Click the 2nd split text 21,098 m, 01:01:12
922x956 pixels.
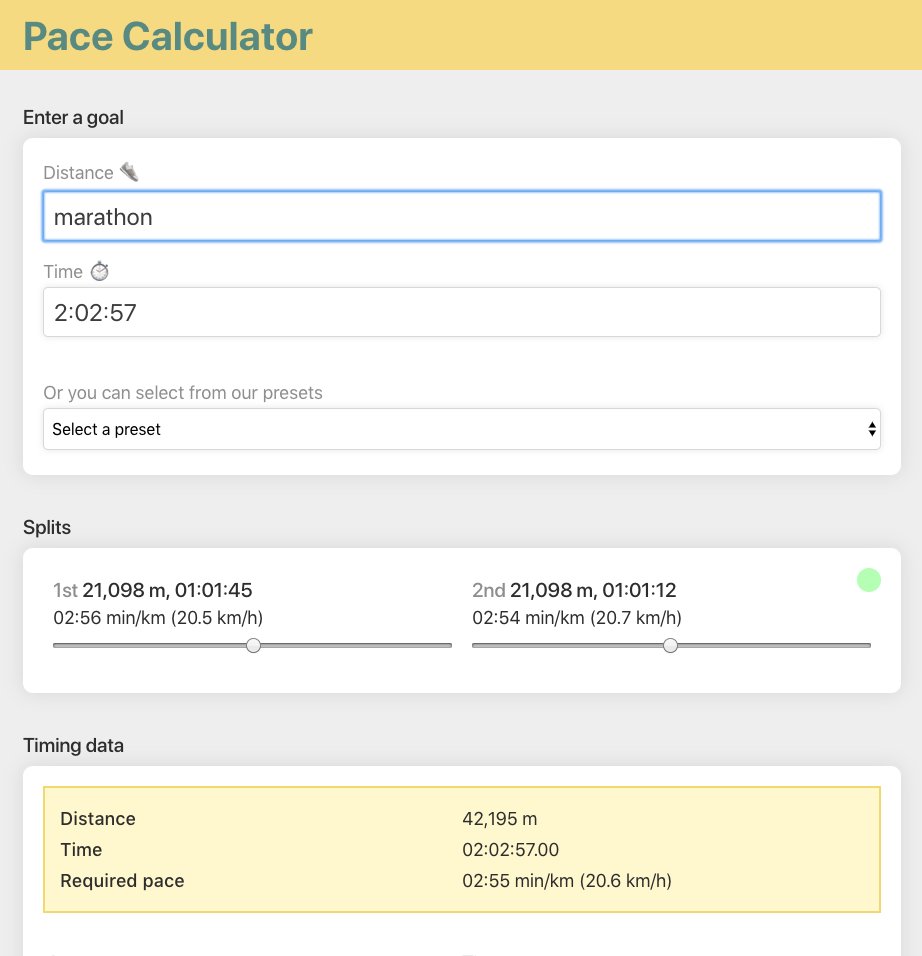click(x=574, y=590)
